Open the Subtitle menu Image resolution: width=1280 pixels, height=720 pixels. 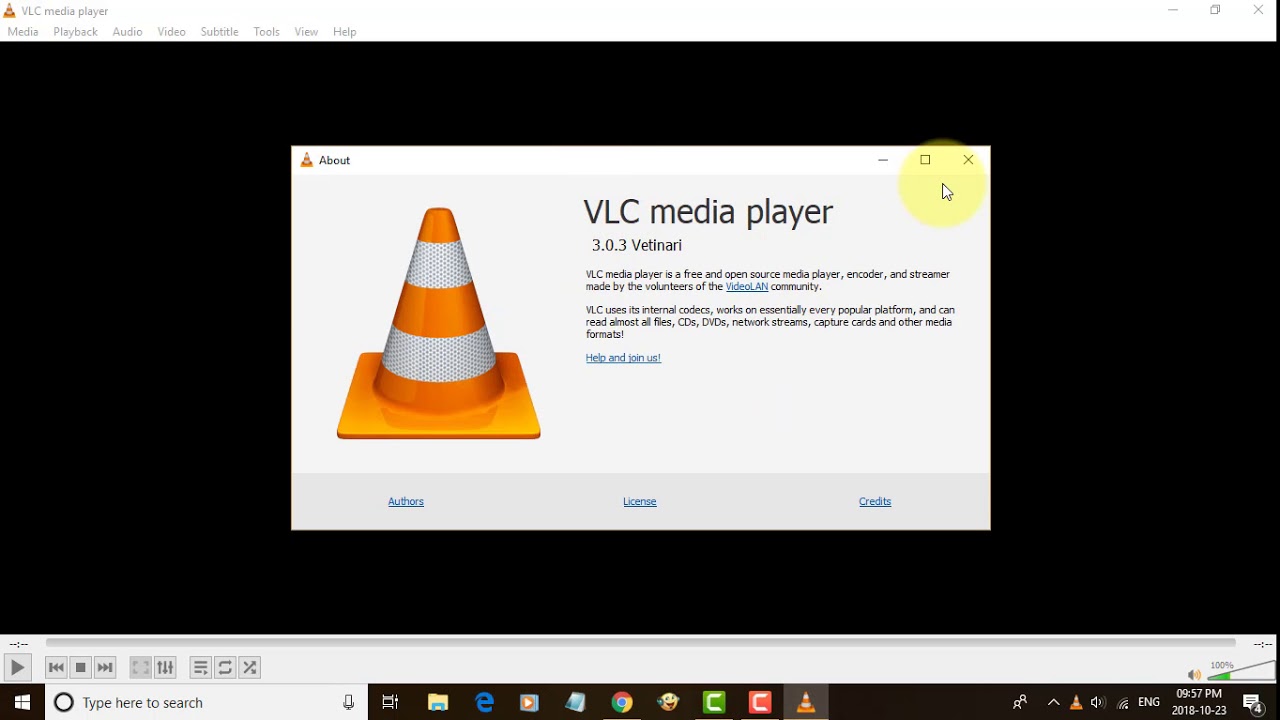219,32
